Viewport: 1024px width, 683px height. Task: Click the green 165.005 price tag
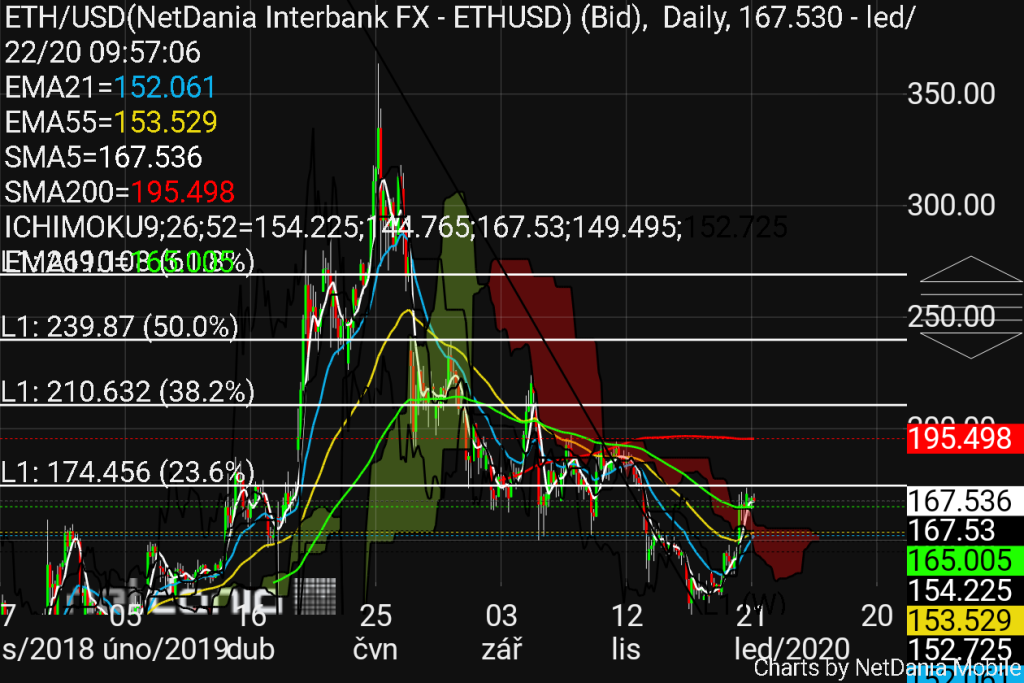pos(965,561)
